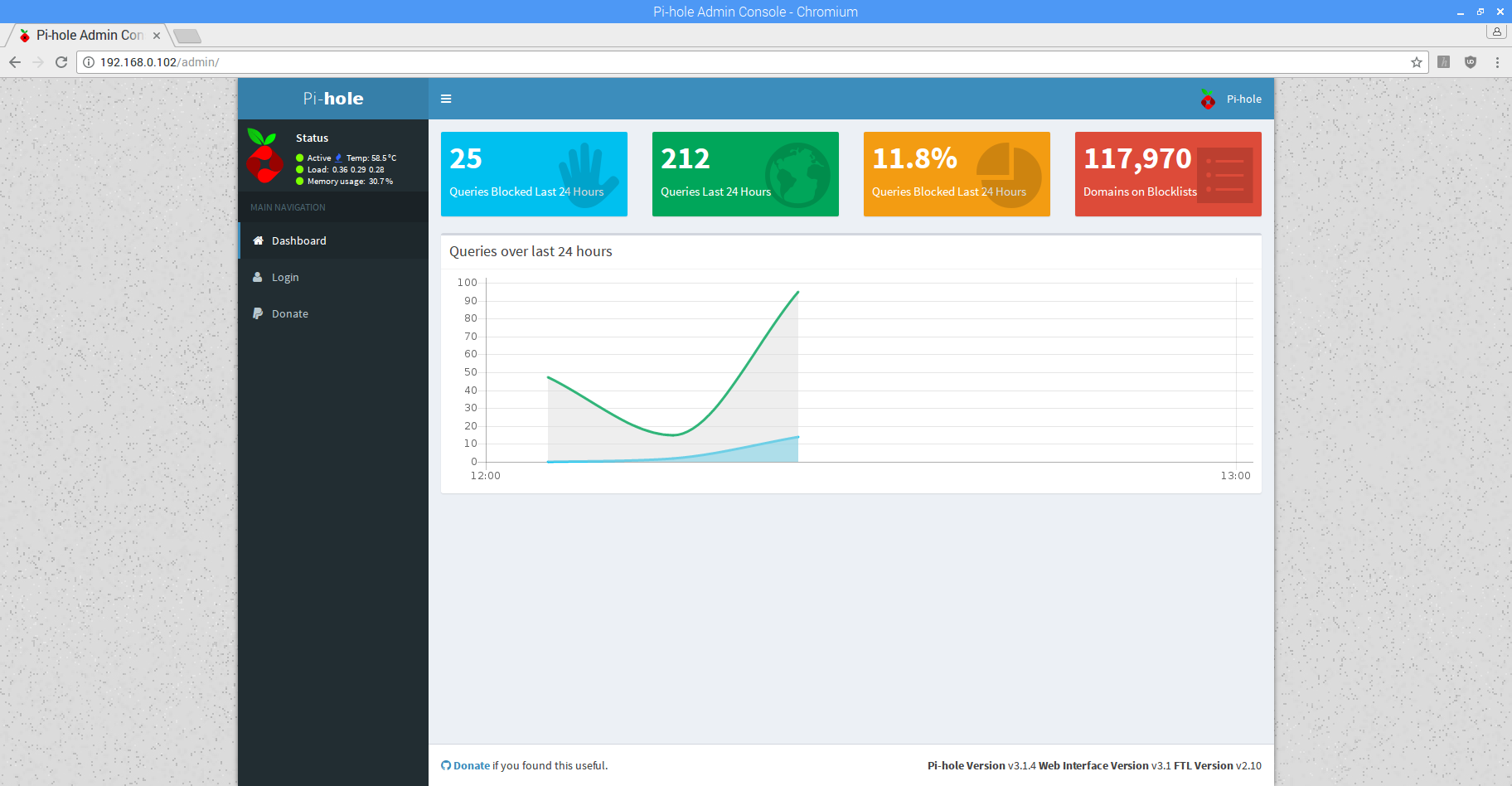Select the Queries Blocked Last 24 Hours card

[534, 174]
